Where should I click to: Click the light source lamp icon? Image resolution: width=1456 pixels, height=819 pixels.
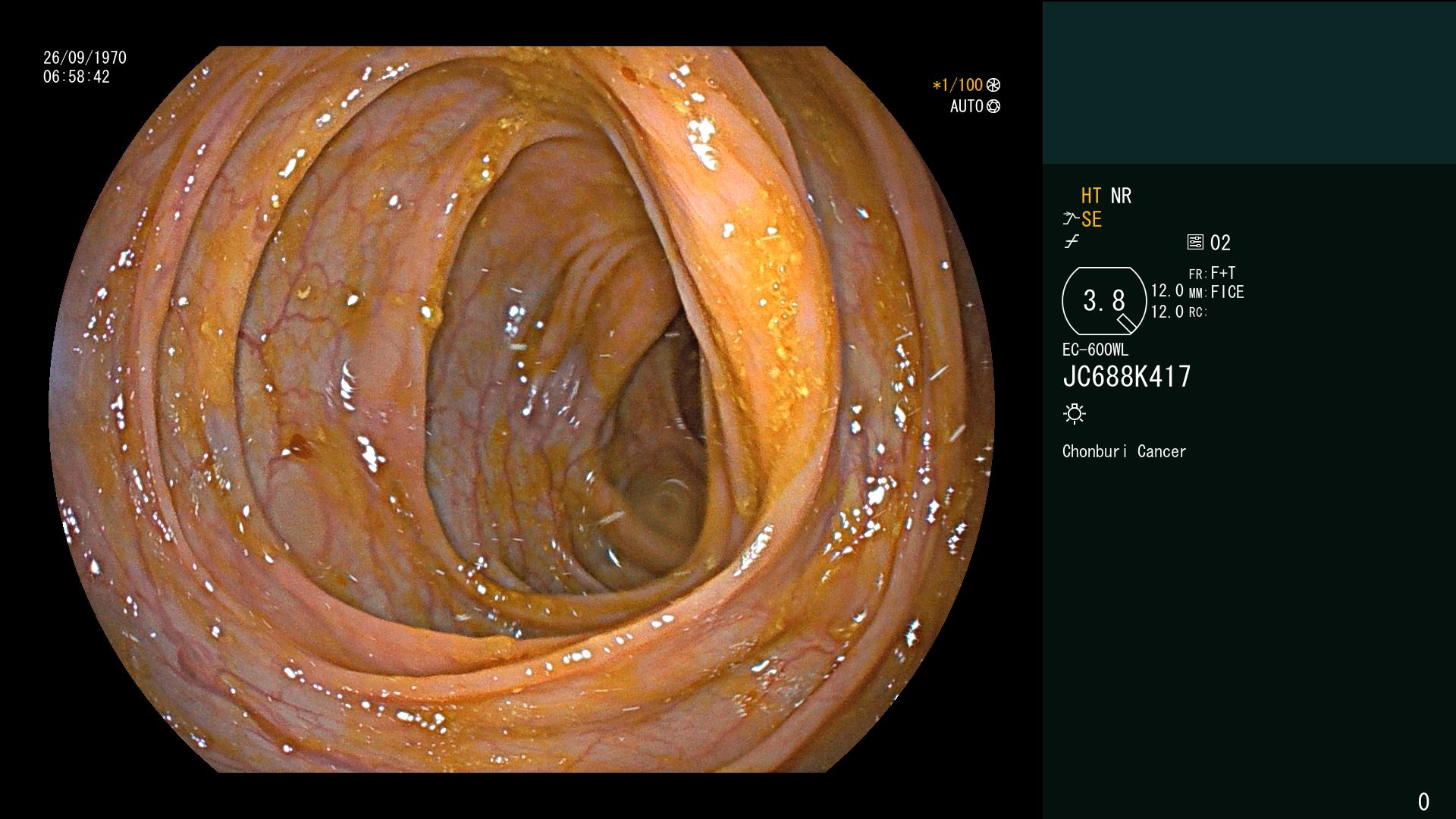coord(1075,414)
